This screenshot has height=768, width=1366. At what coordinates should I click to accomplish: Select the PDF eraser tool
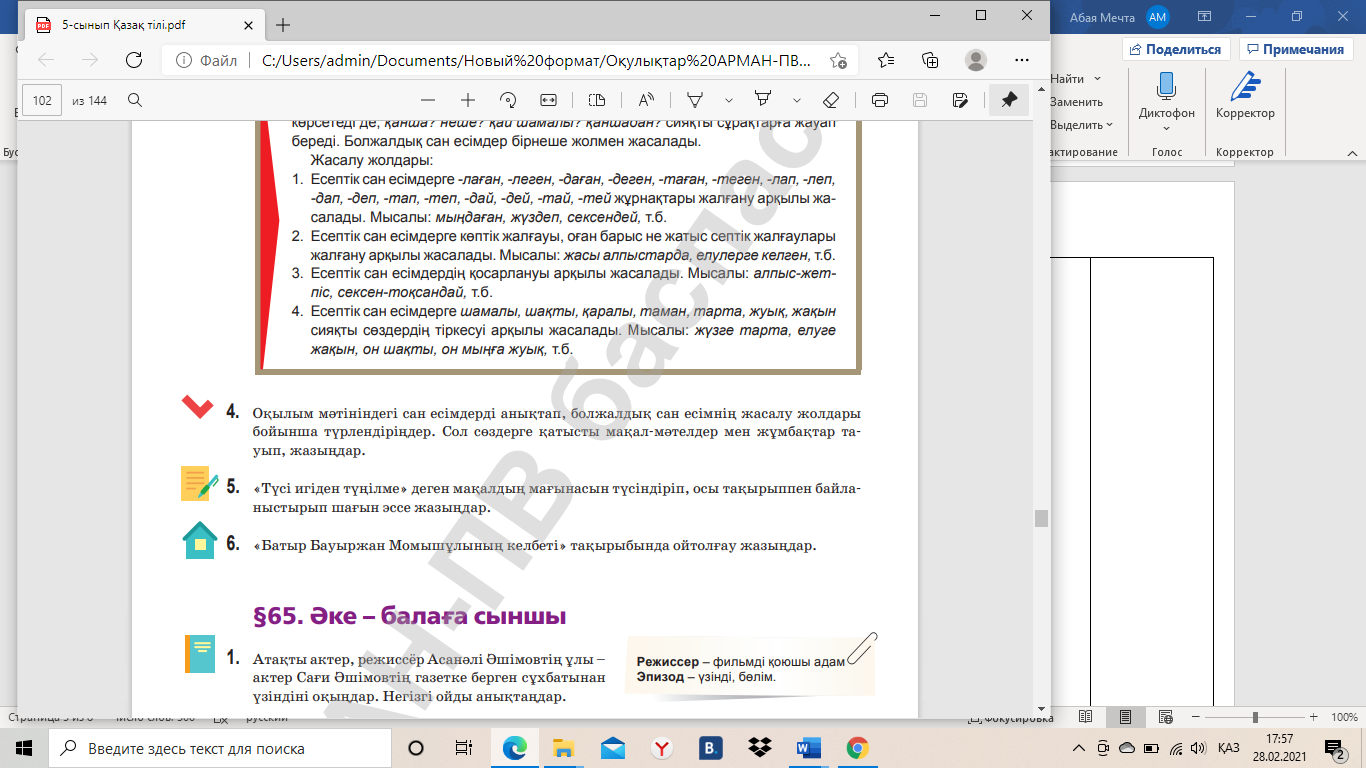[x=830, y=100]
